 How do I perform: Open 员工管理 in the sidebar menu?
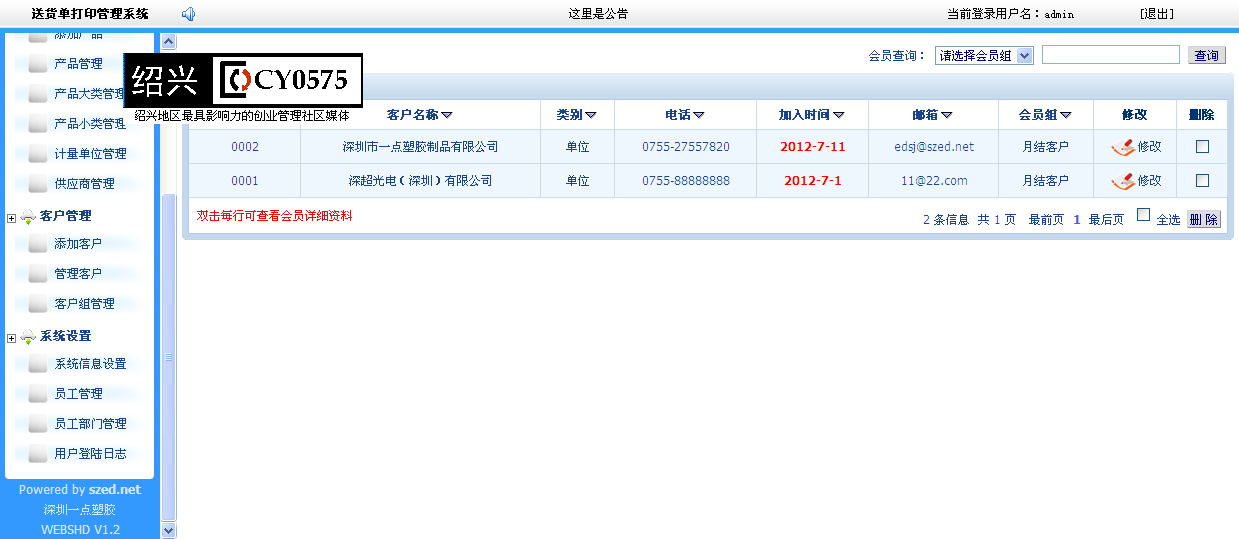[x=78, y=394]
